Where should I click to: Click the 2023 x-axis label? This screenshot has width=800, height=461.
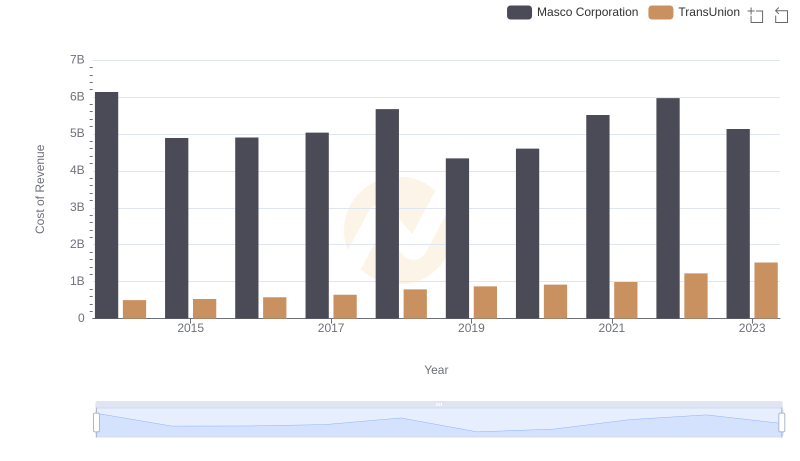(x=752, y=328)
